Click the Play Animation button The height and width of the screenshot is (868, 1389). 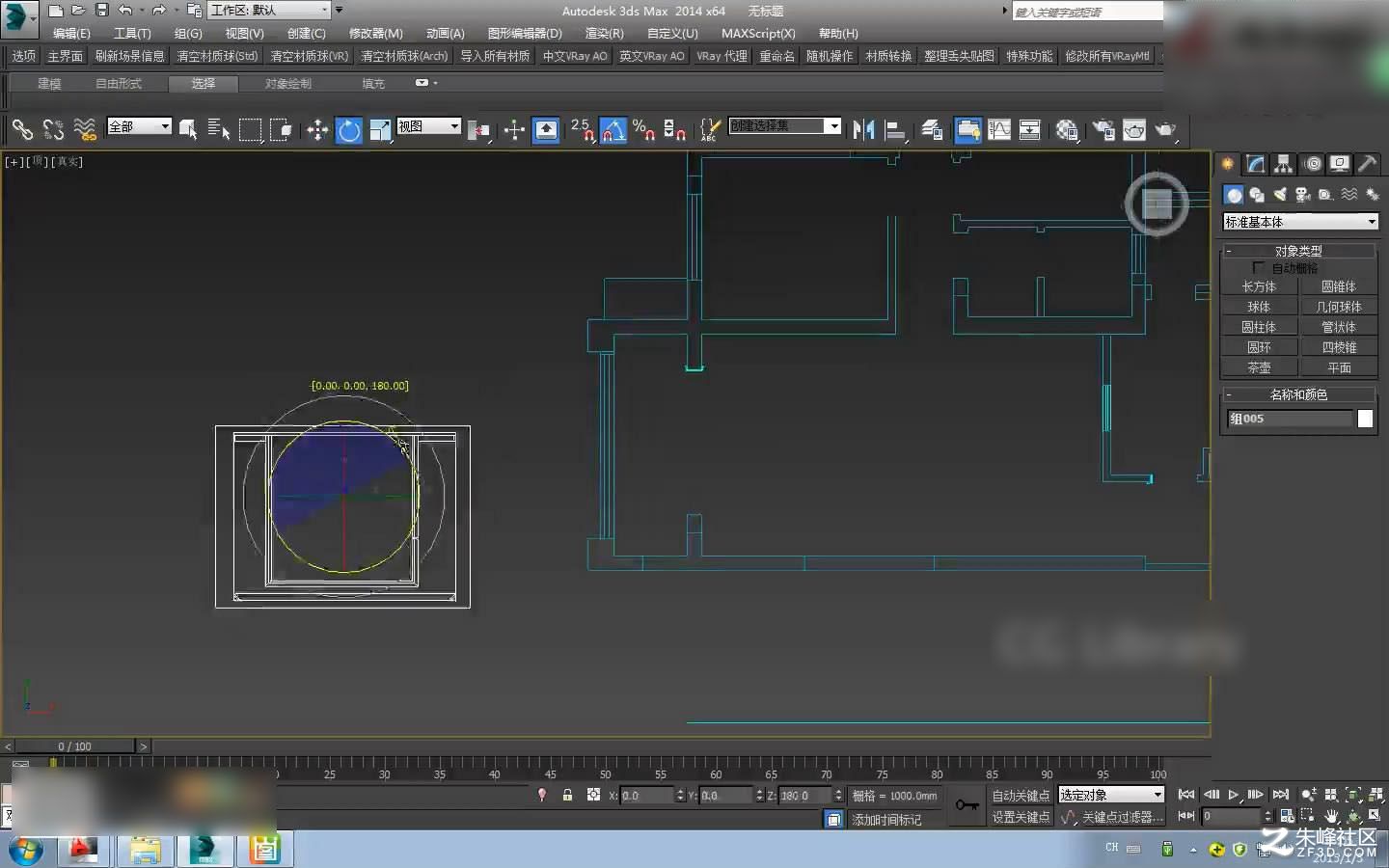[x=1233, y=795]
